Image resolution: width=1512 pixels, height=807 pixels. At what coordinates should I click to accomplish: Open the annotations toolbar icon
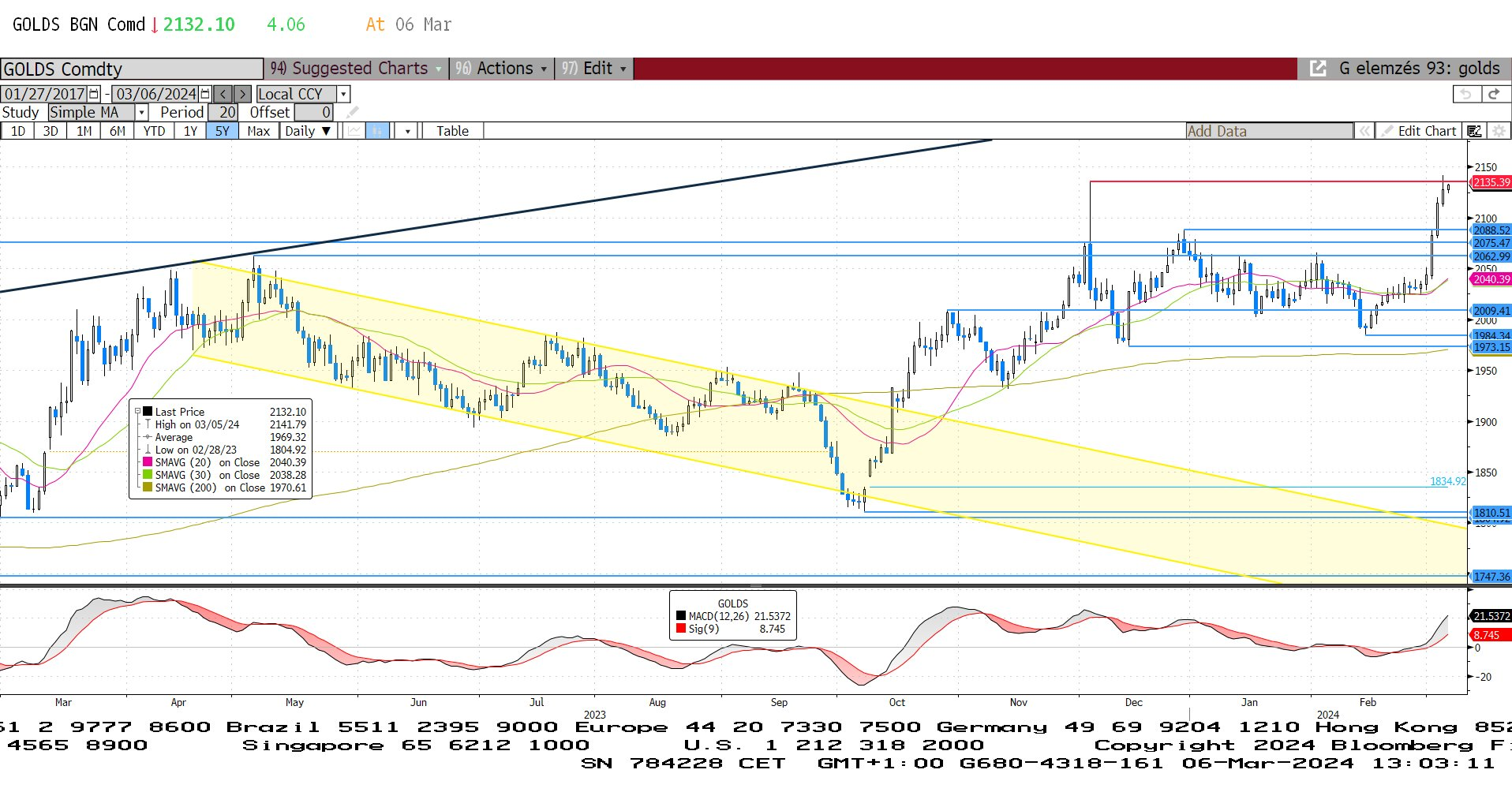1474,131
